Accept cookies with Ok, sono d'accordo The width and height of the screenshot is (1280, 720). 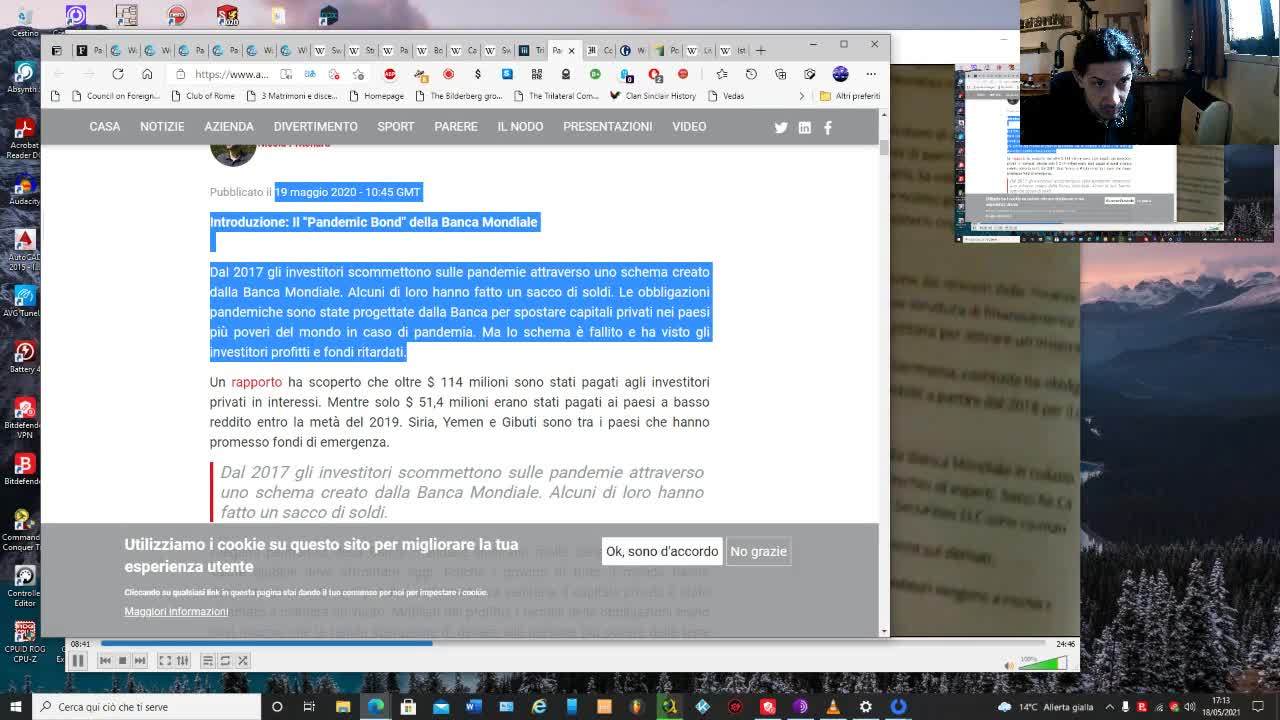pos(662,551)
